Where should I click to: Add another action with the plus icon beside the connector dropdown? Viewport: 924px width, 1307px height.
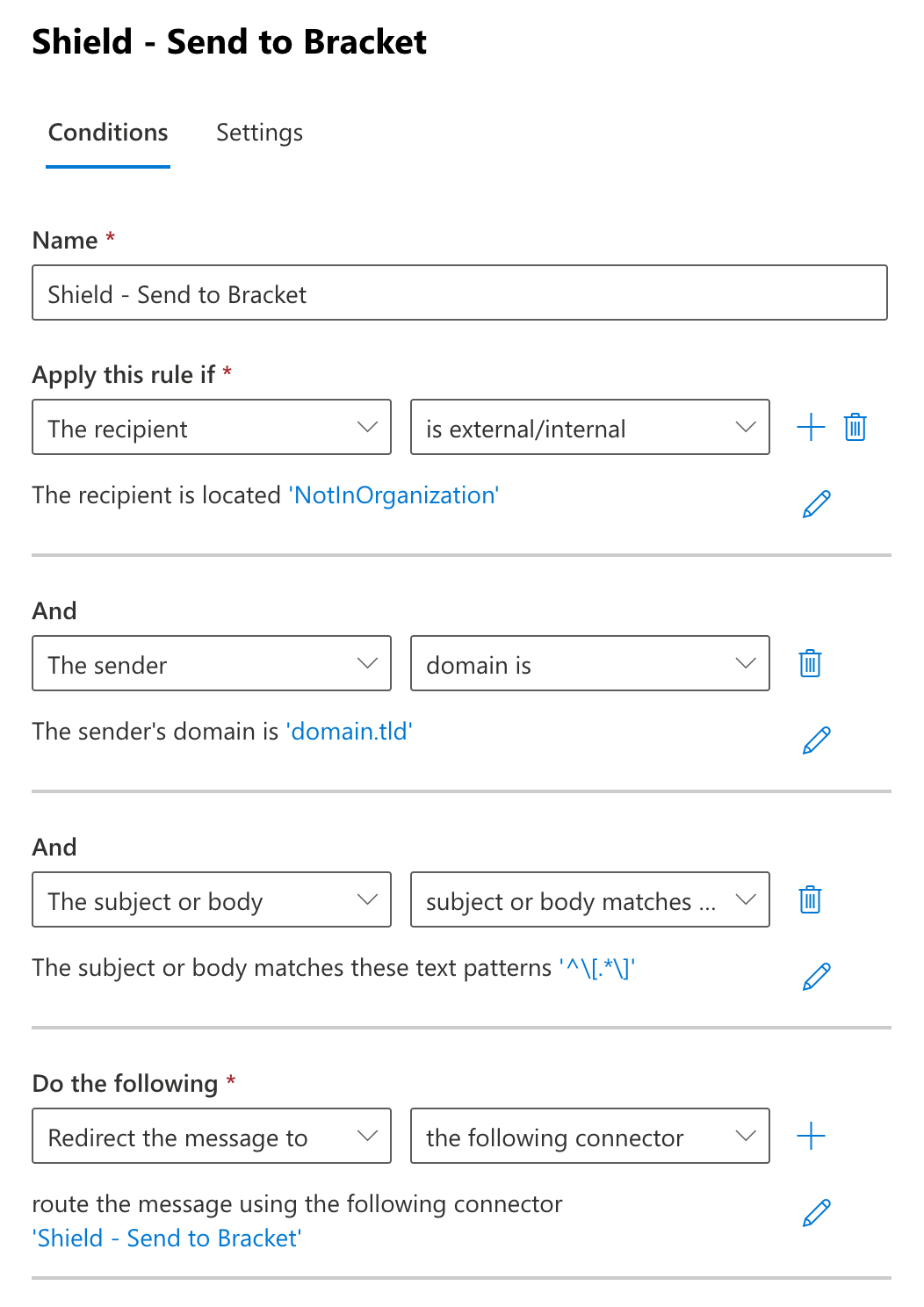click(811, 1137)
